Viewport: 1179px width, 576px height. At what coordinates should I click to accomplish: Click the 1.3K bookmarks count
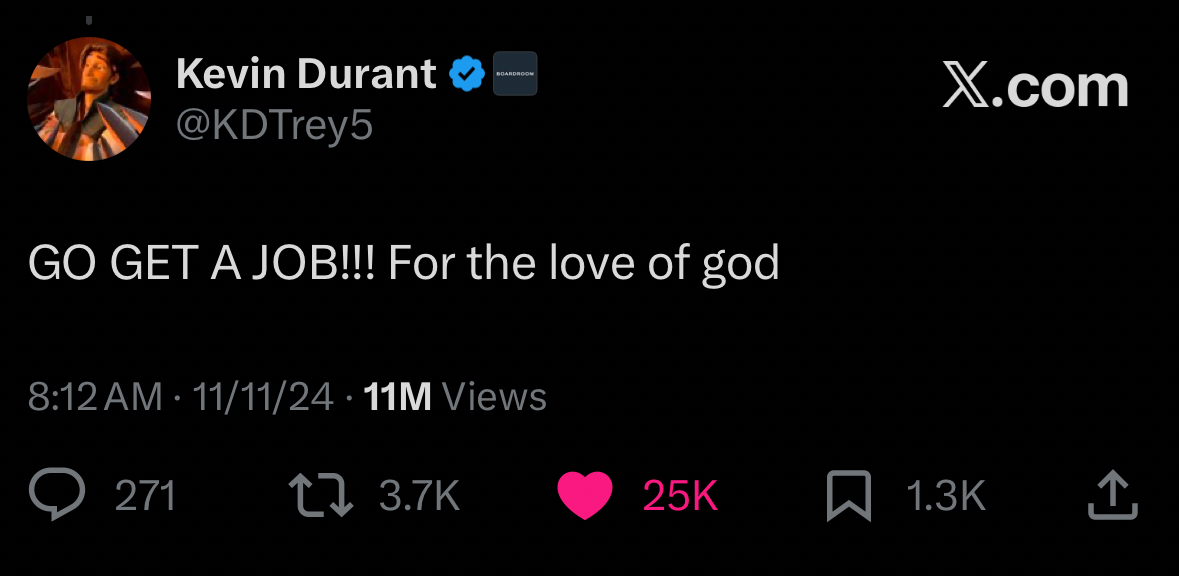[945, 496]
